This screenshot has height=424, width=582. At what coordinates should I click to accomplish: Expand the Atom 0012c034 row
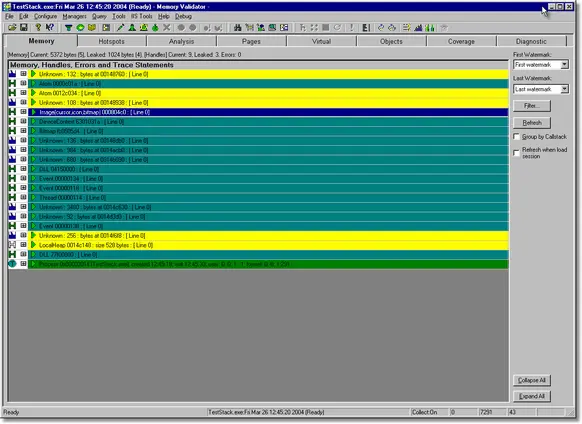point(23,93)
